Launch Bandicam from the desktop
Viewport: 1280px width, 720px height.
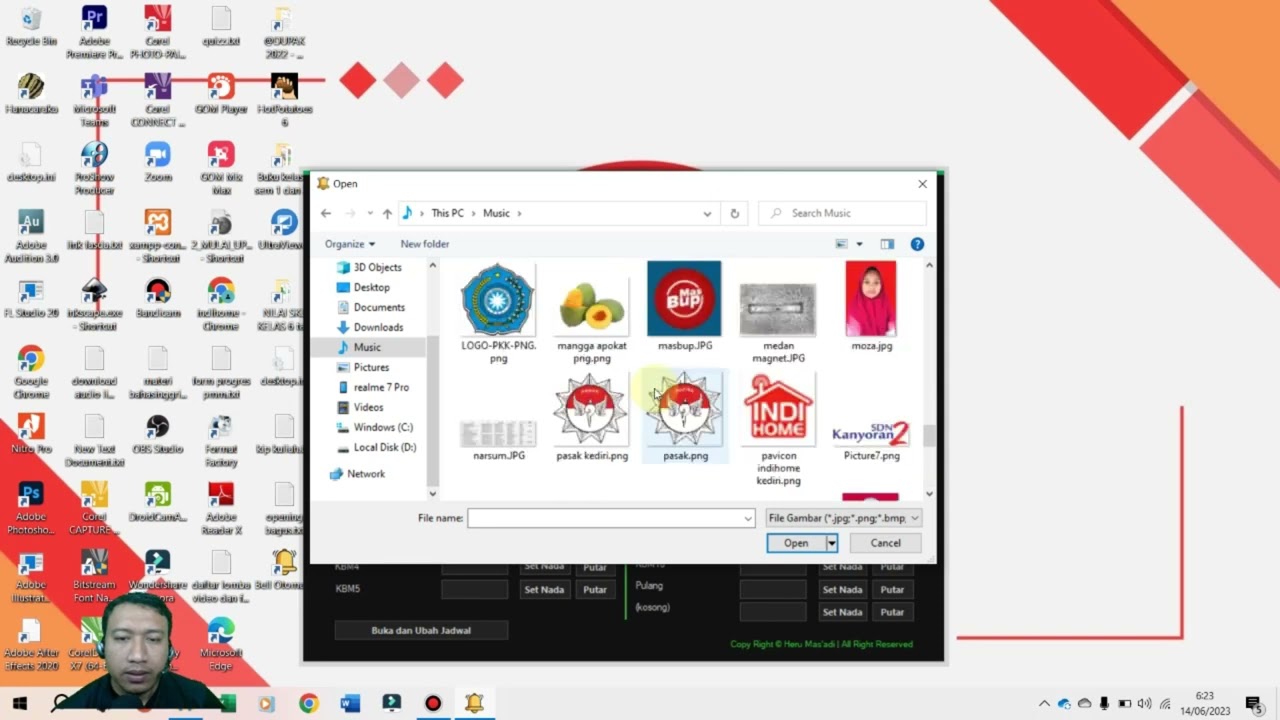pos(158,298)
